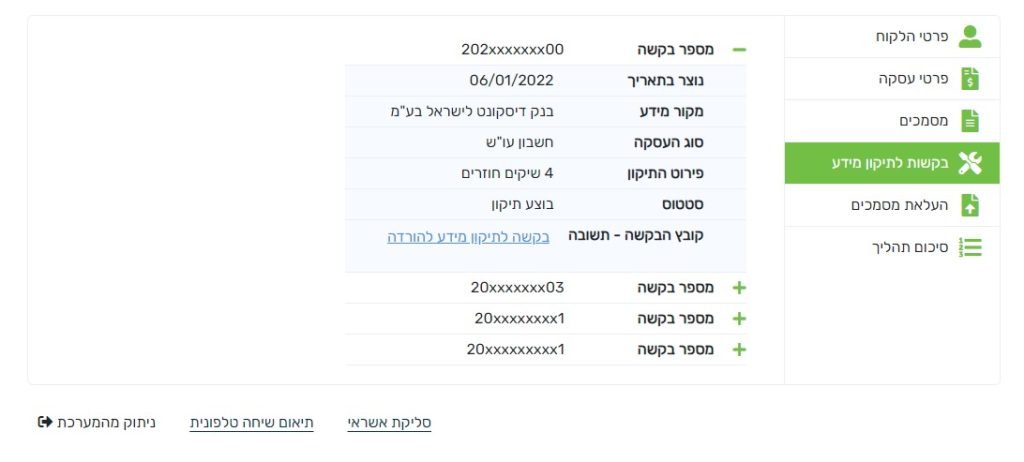Expand request 20xxxxxxxxx1 with plus icon
The image size is (1024, 462).
739,350
